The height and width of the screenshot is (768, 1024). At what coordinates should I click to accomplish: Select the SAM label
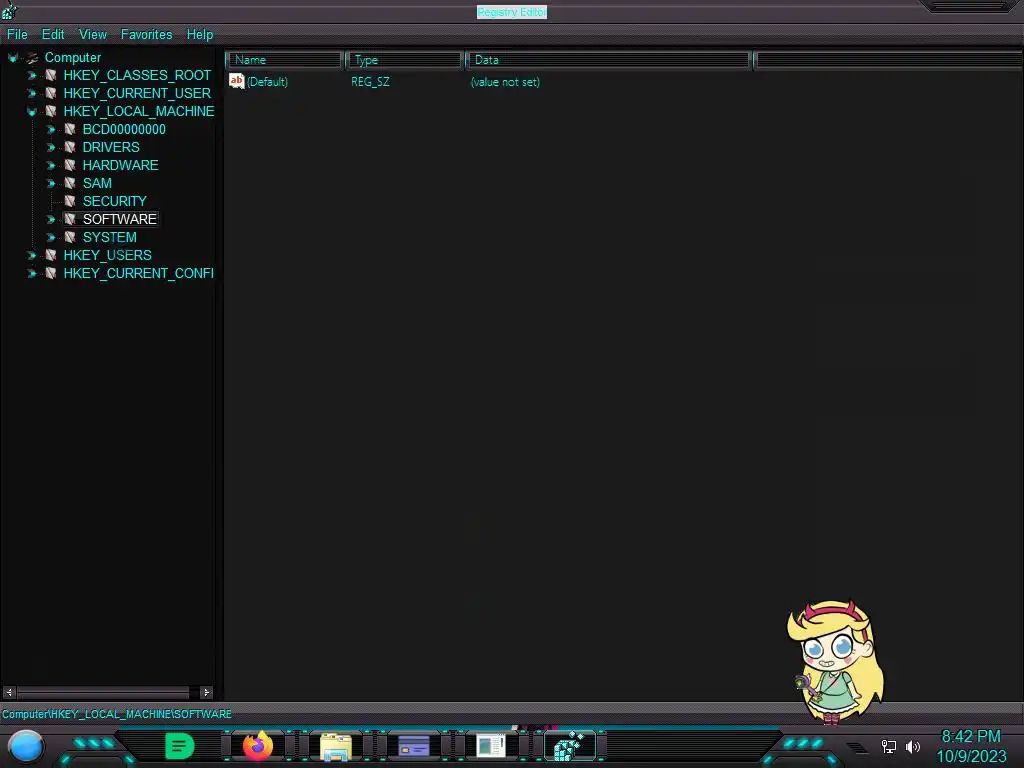click(x=97, y=184)
